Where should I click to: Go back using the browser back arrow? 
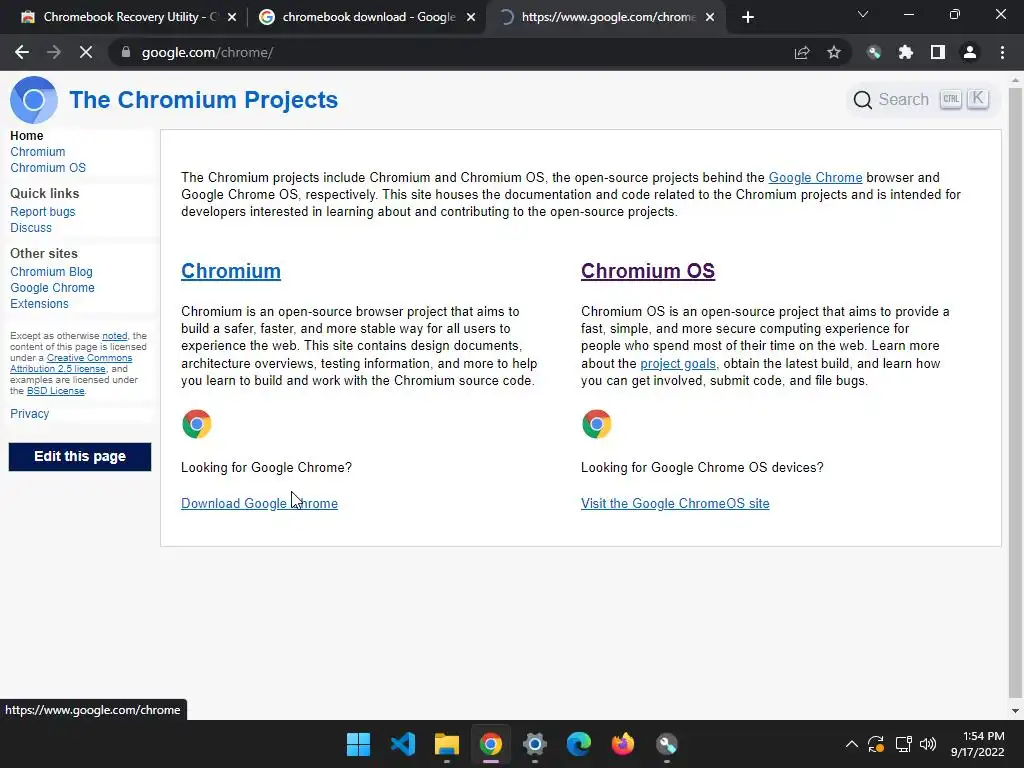22,52
